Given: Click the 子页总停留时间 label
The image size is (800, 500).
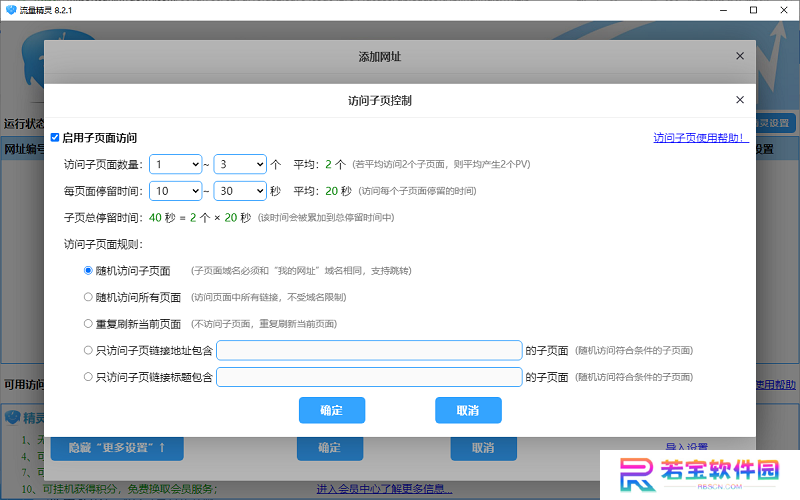Looking at the screenshot, I should pyautogui.click(x=103, y=218).
